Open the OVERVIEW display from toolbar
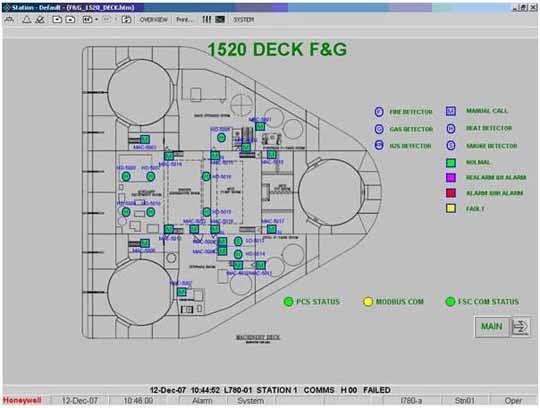The image size is (540, 408). click(154, 20)
